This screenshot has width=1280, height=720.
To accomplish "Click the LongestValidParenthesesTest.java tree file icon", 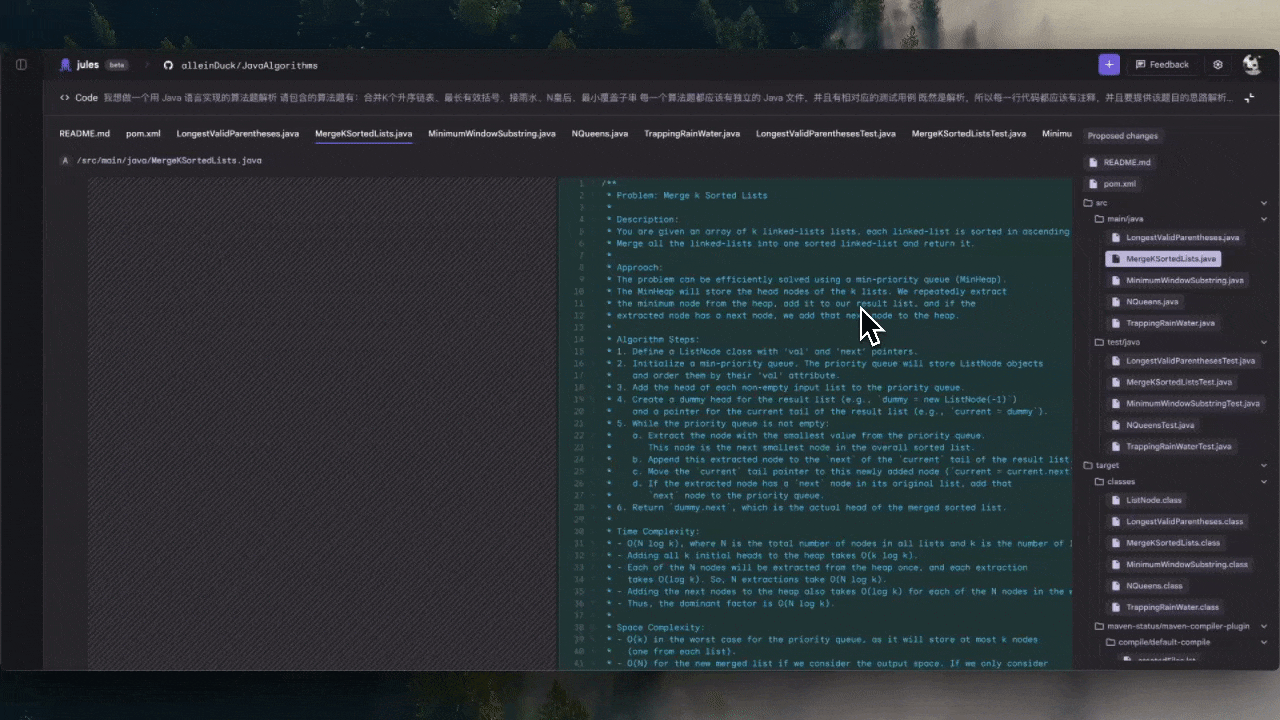I will pyautogui.click(x=1117, y=361).
